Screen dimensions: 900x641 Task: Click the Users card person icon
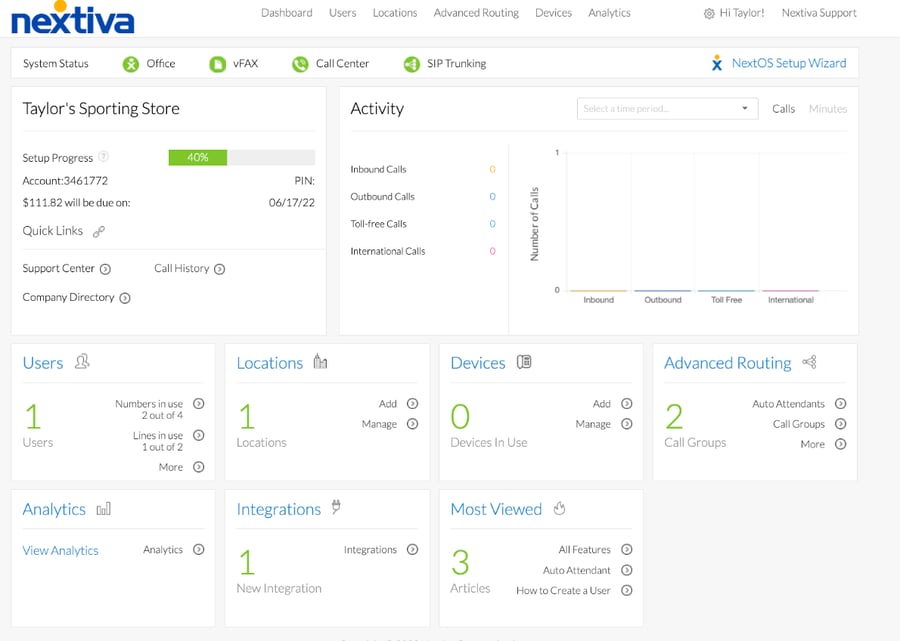click(x=82, y=362)
